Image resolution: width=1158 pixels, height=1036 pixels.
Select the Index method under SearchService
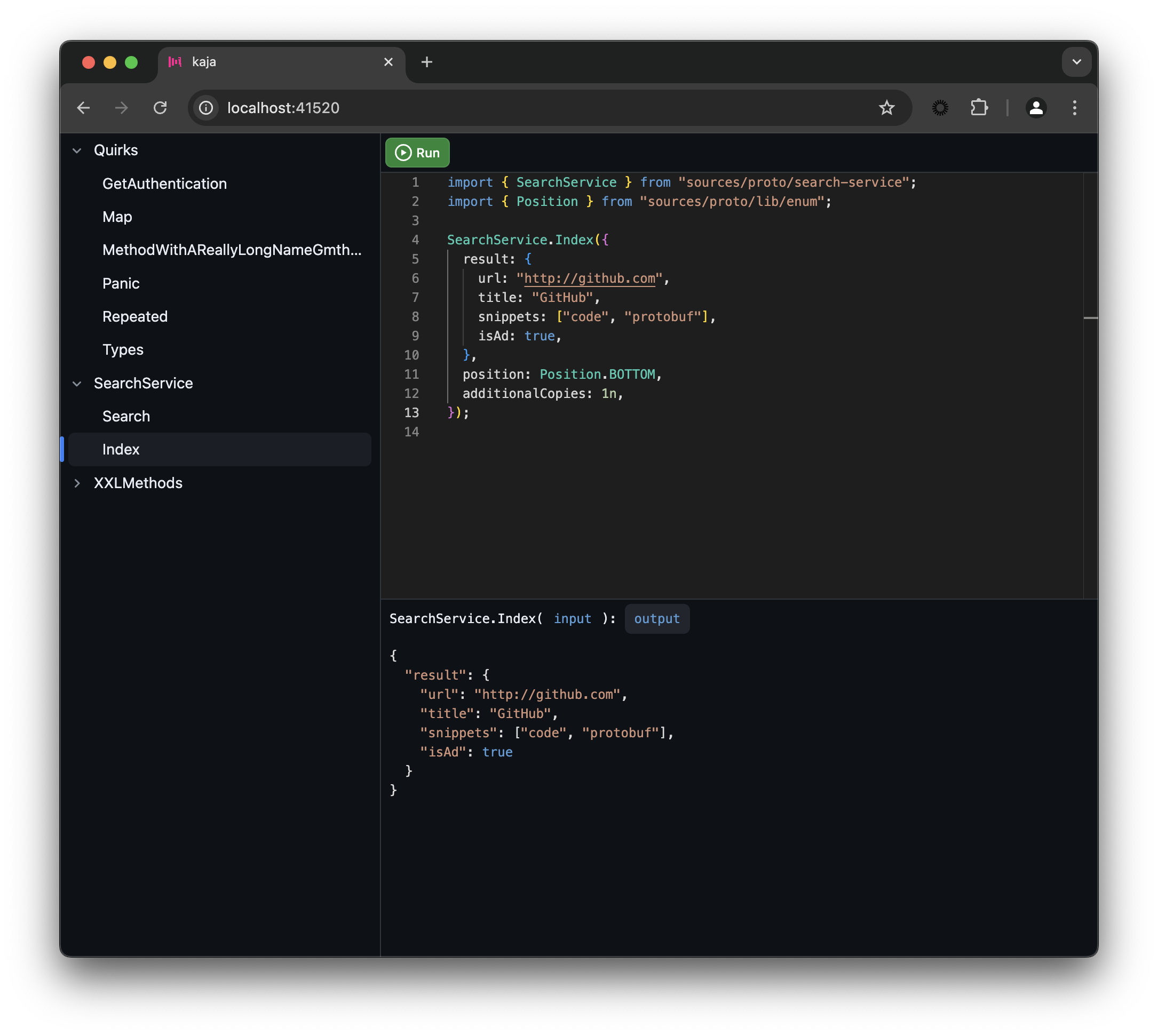coord(121,449)
